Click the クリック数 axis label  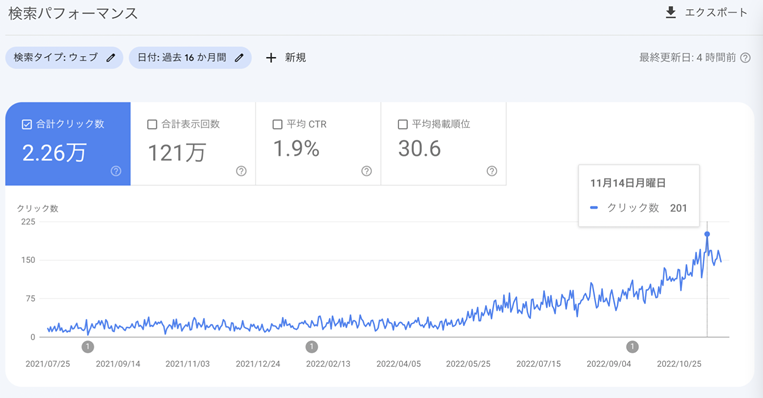tap(37, 208)
